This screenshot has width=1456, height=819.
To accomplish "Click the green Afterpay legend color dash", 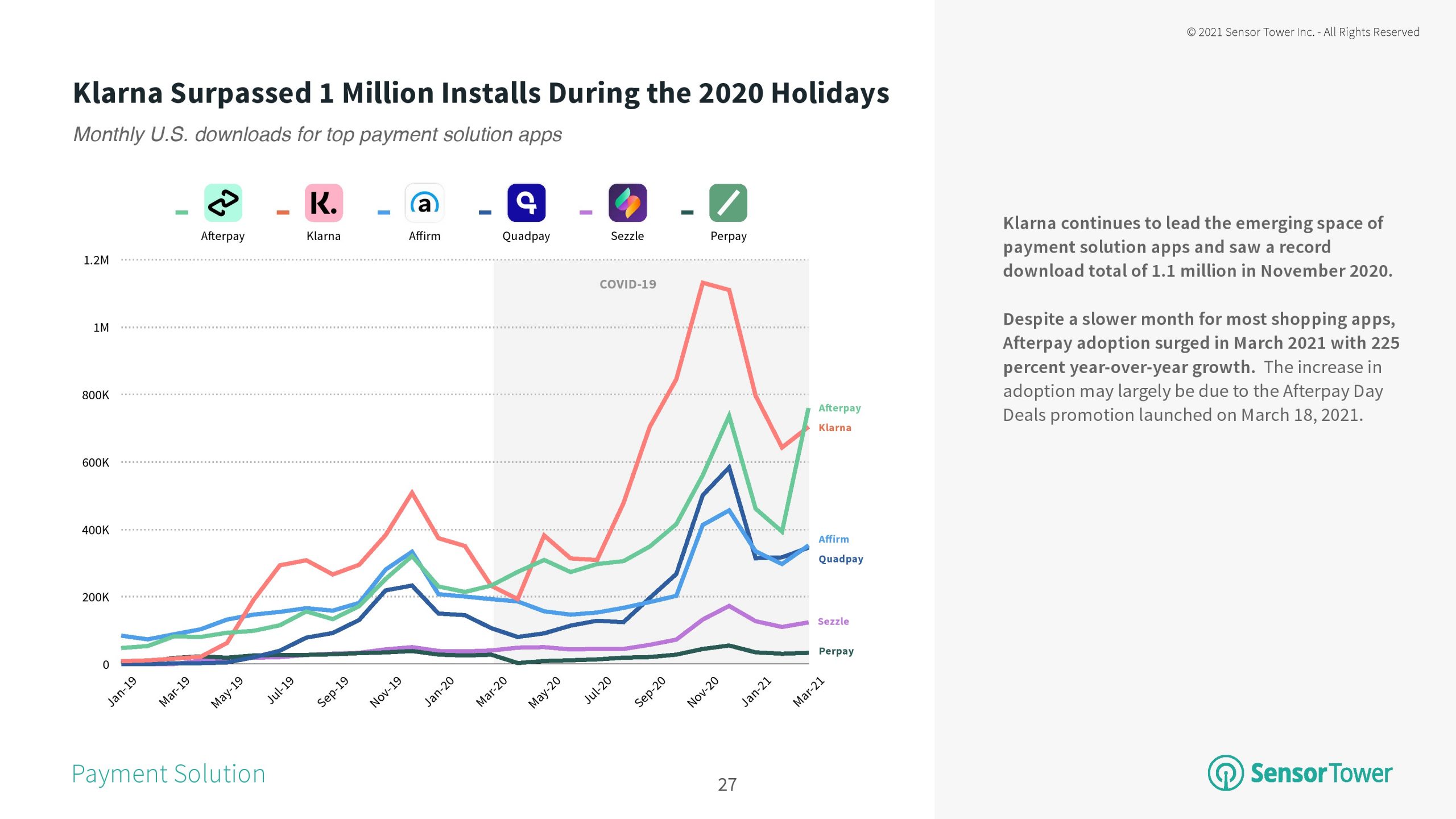I will (181, 213).
